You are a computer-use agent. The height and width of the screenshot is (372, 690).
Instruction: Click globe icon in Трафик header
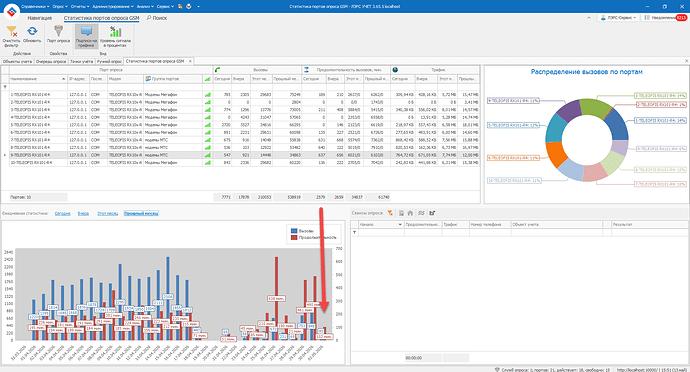(x=395, y=70)
